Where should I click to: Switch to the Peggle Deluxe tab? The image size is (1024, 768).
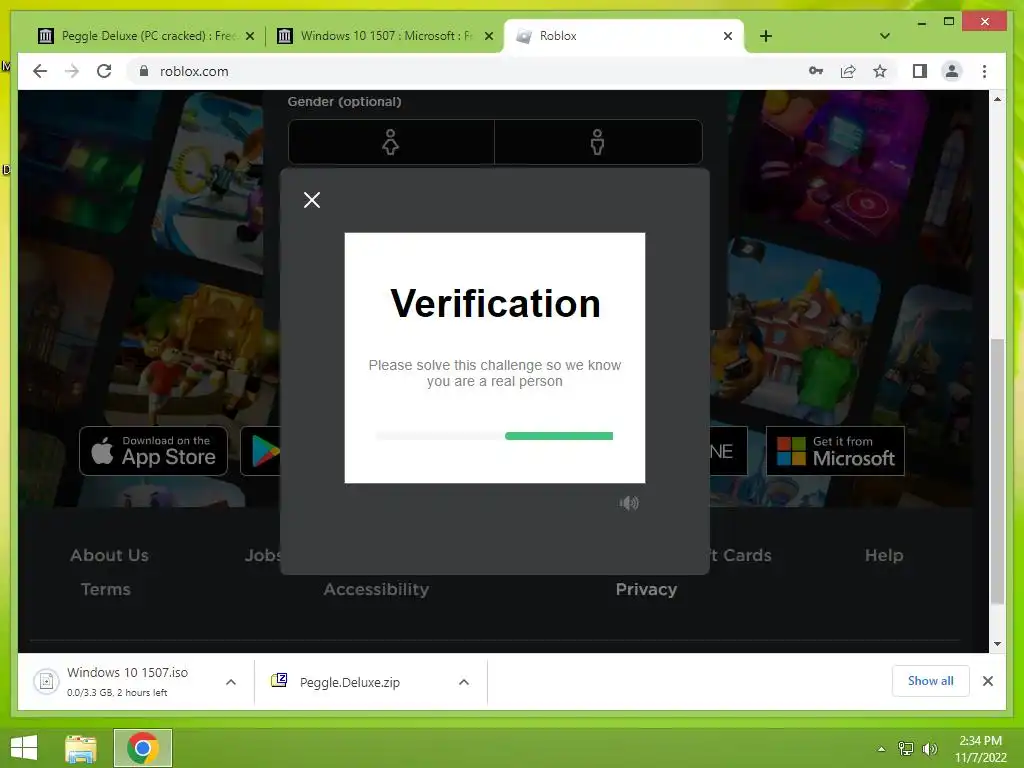tap(147, 36)
